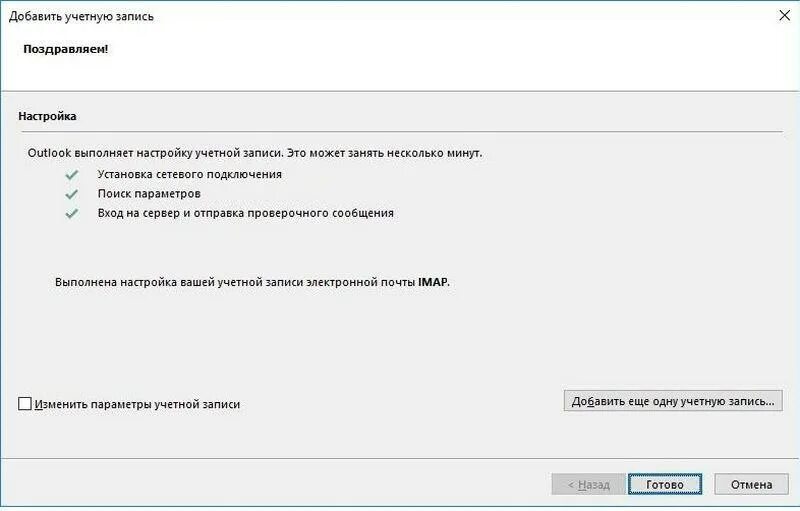800x511 pixels.
Task: Cancel via the Отмена button
Action: click(x=751, y=484)
